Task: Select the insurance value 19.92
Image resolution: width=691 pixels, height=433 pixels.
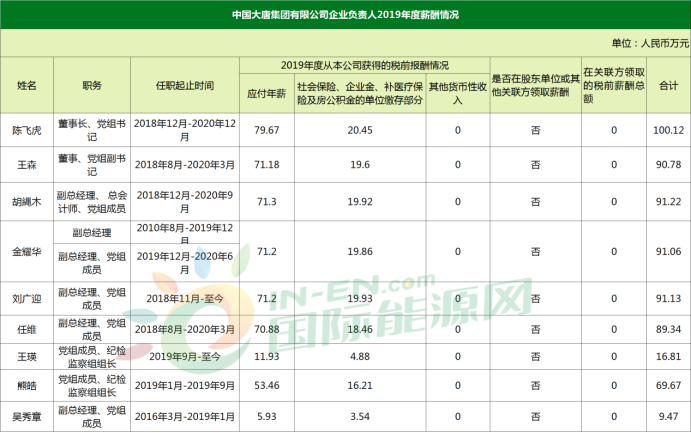Action: click(x=360, y=202)
